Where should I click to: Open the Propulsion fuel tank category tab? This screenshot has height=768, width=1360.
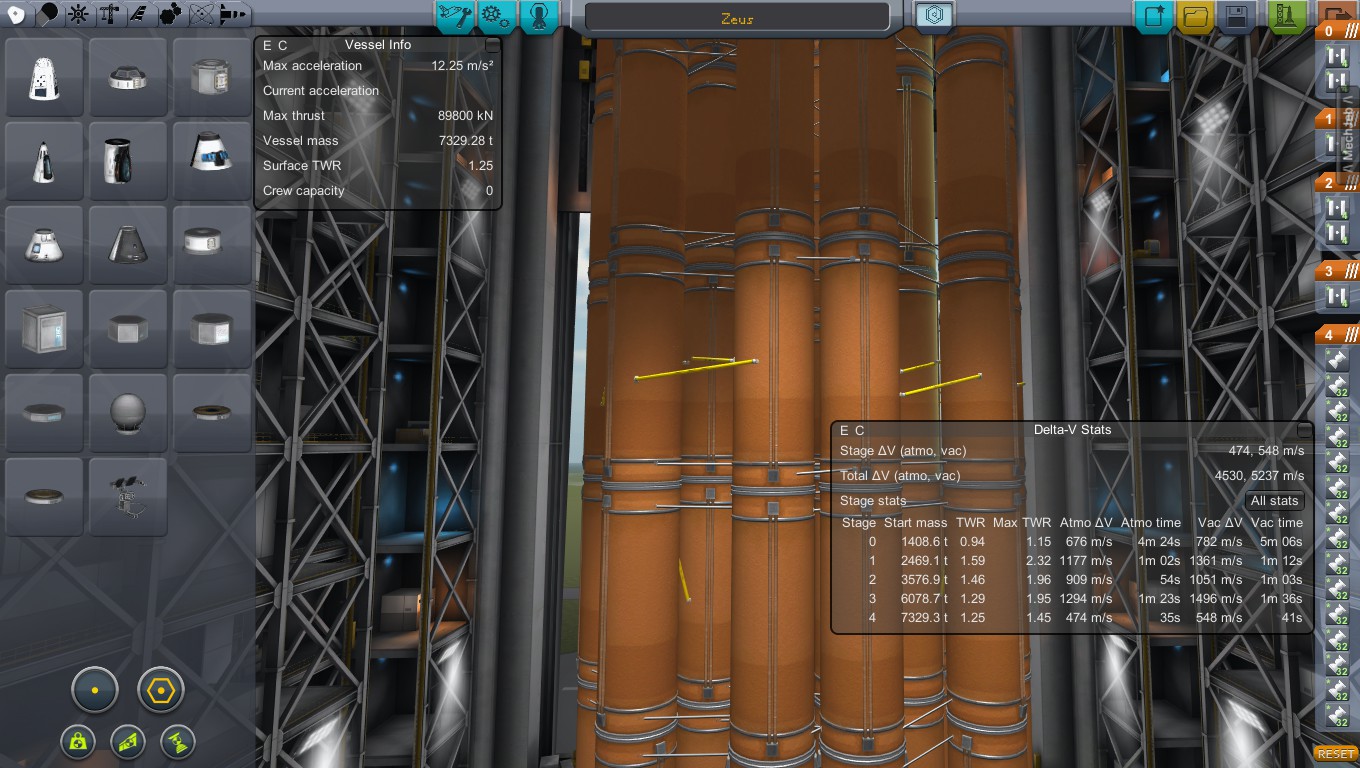[47, 15]
